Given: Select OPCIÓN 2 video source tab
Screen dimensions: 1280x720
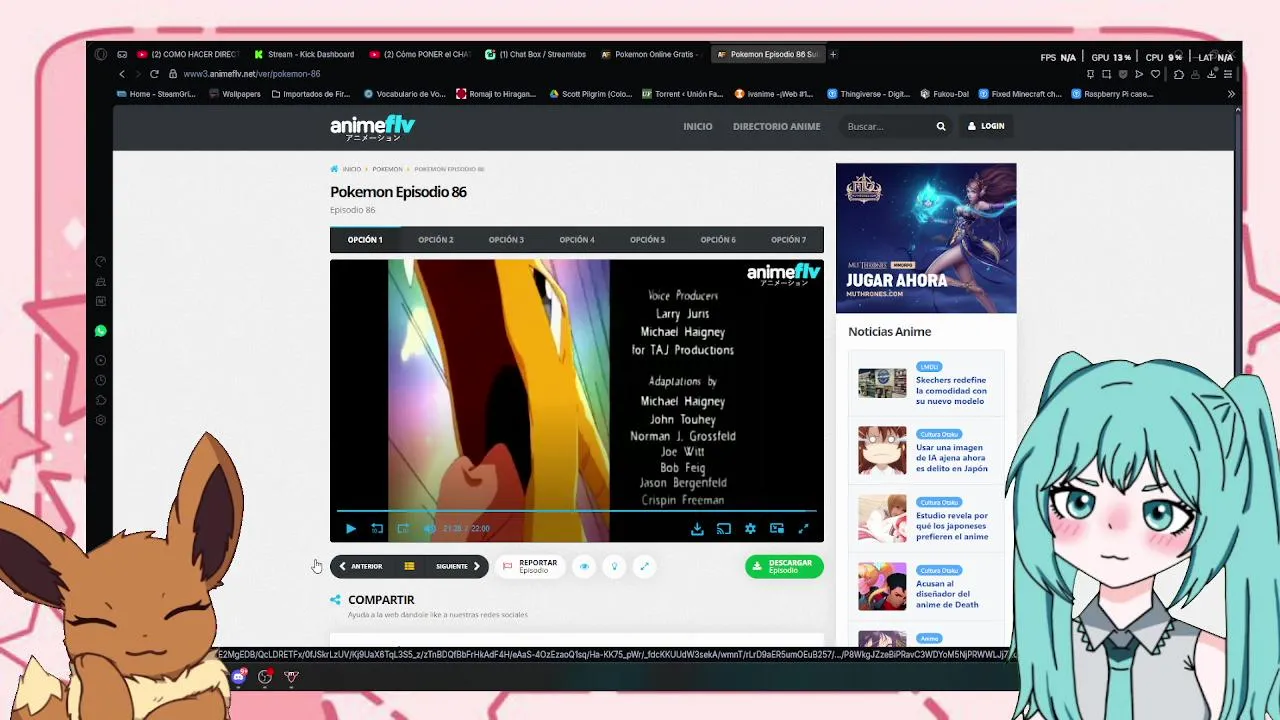Looking at the screenshot, I should (436, 240).
